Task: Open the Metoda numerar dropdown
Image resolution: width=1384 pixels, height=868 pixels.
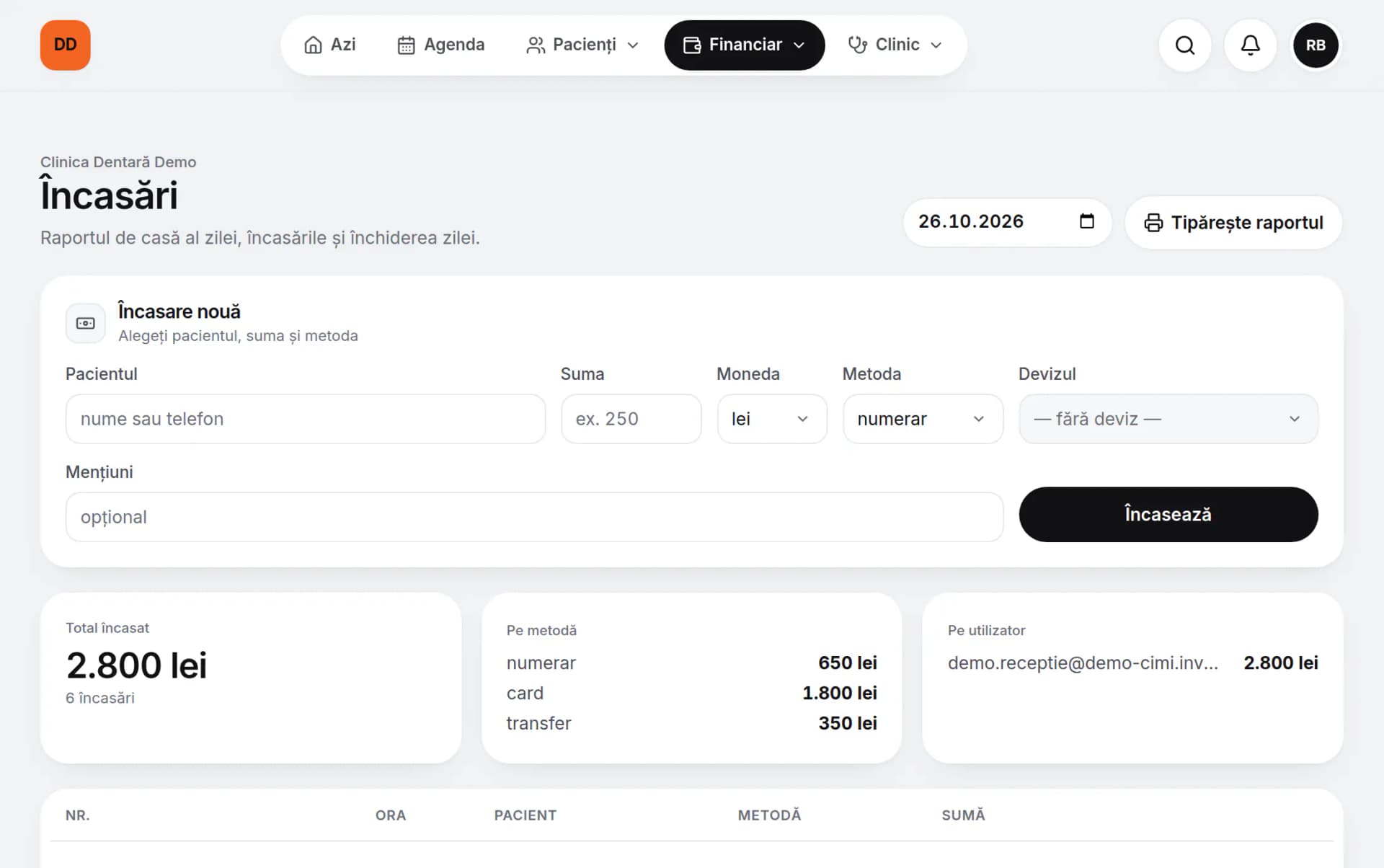Action: [x=923, y=419]
